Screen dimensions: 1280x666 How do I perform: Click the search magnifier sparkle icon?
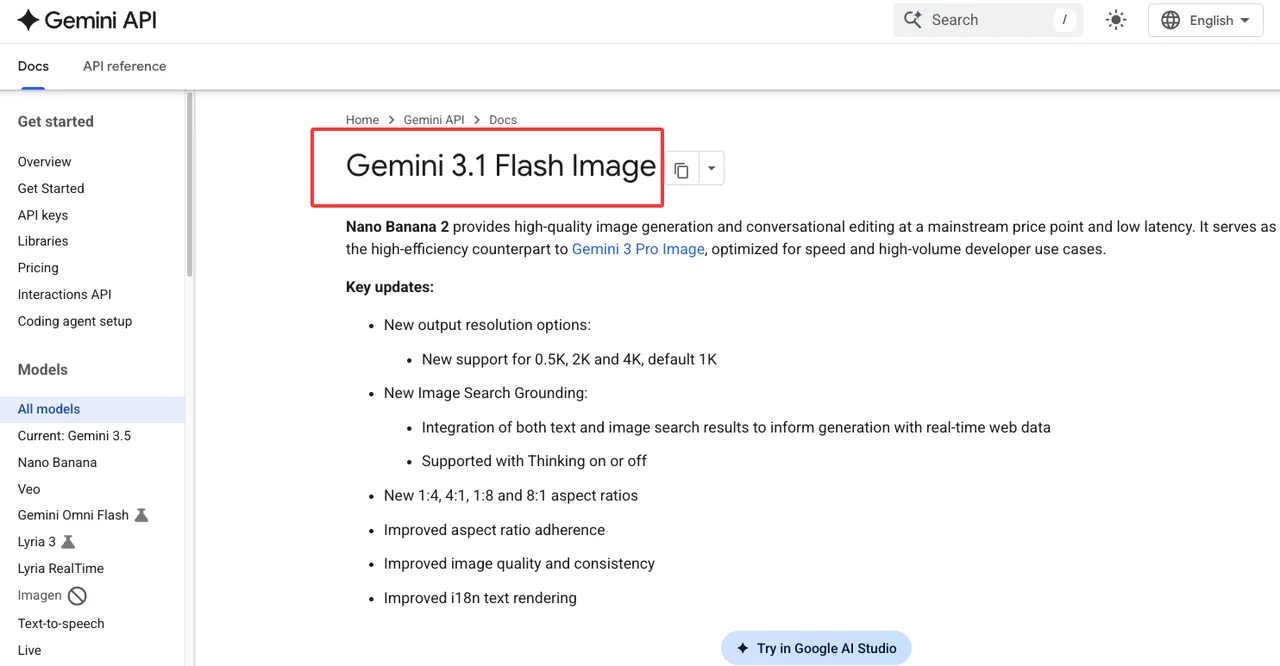pyautogui.click(x=912, y=20)
